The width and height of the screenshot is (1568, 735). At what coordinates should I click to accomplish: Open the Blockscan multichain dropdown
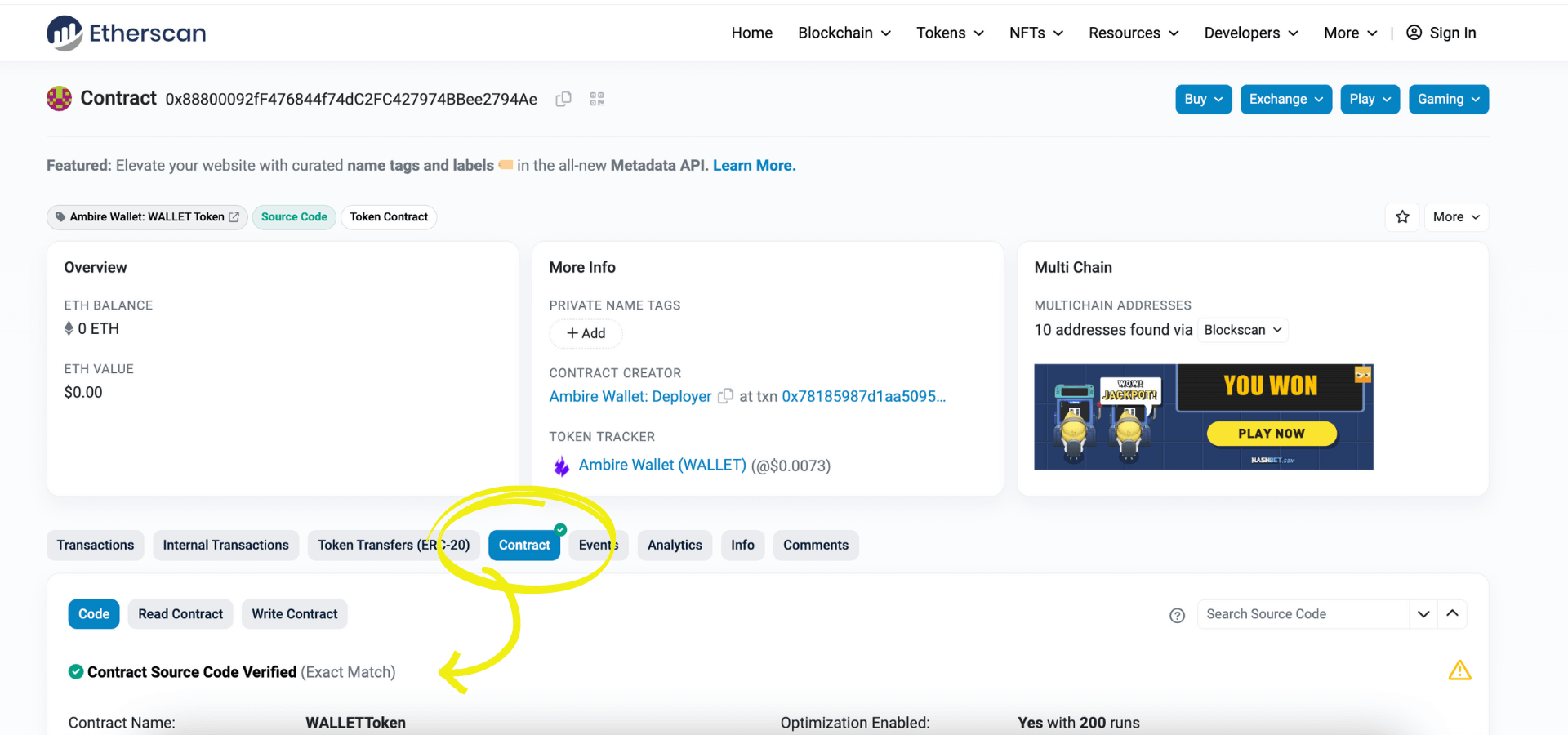click(1242, 330)
